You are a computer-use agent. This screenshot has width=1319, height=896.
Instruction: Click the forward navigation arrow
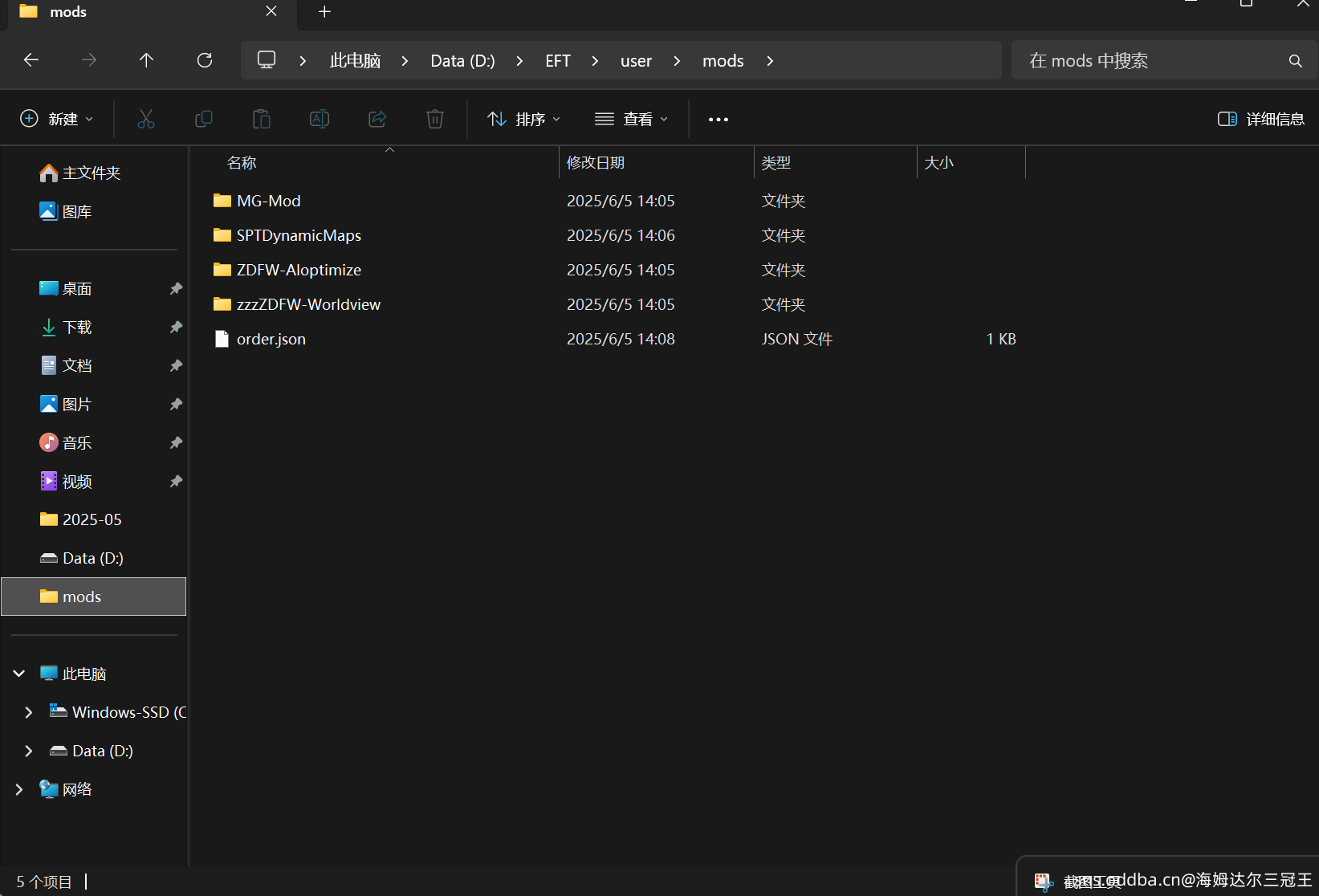(89, 60)
